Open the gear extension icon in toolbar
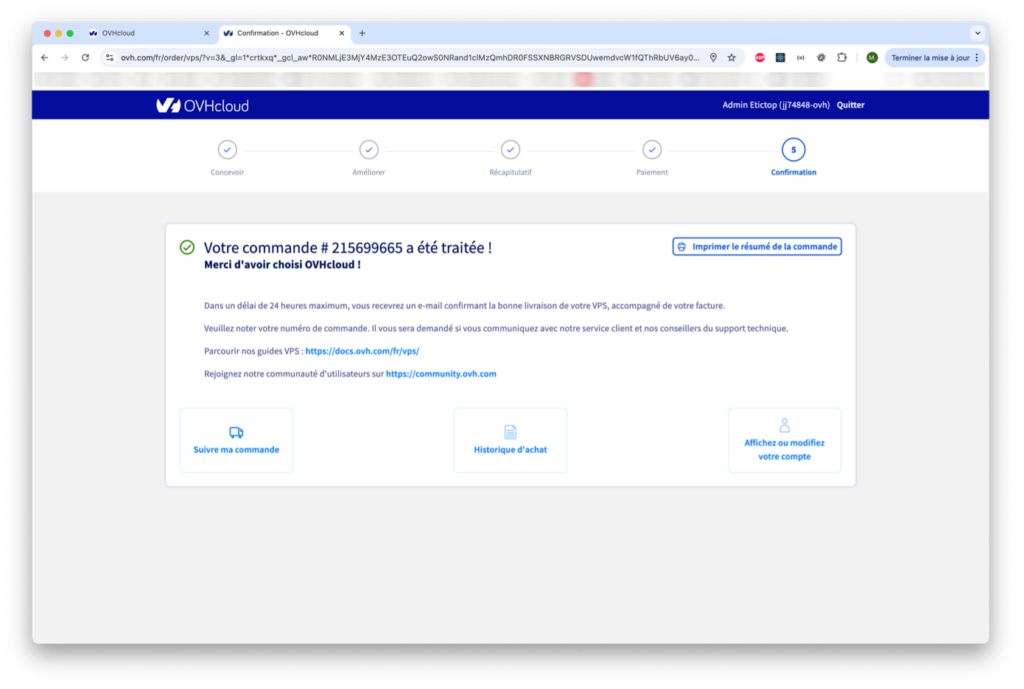Image resolution: width=1024 pixels, height=689 pixels. click(x=821, y=57)
